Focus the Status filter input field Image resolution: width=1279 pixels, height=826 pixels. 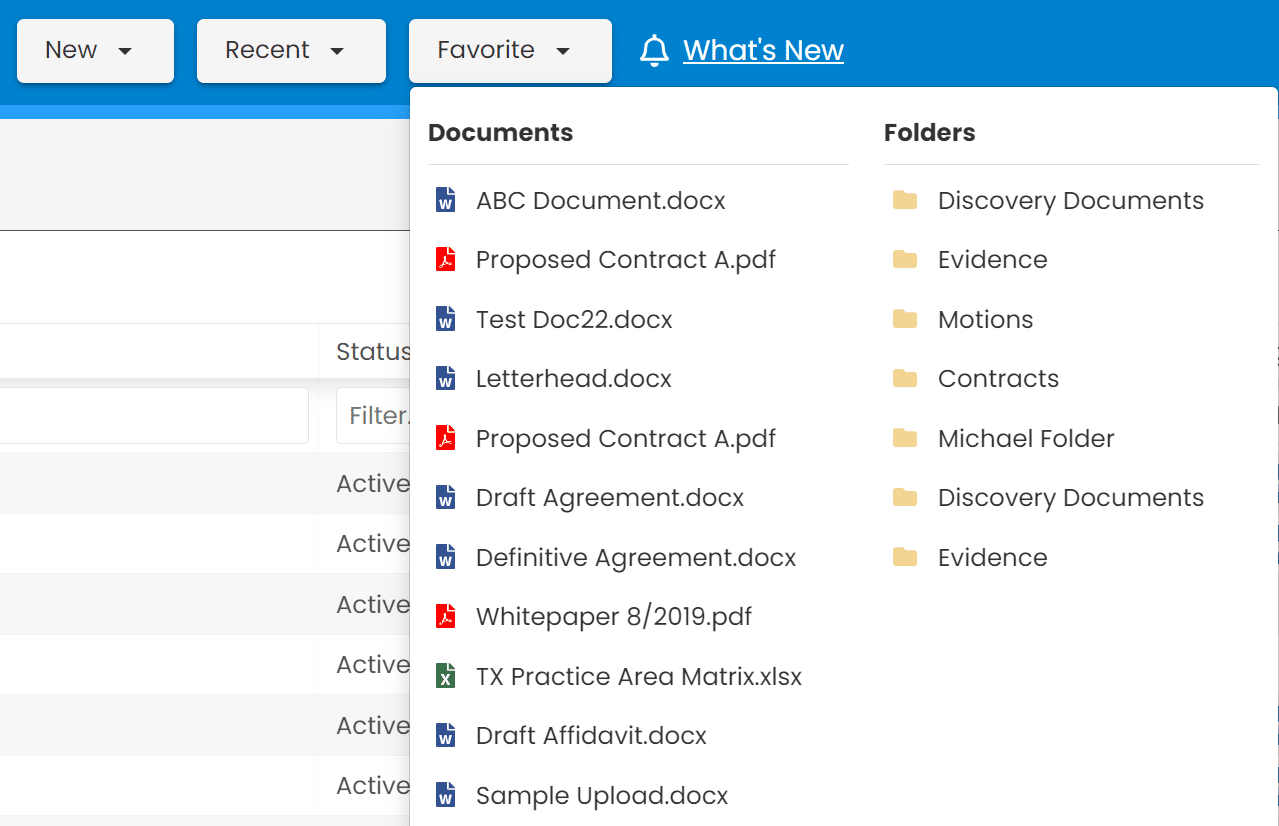[x=373, y=415]
